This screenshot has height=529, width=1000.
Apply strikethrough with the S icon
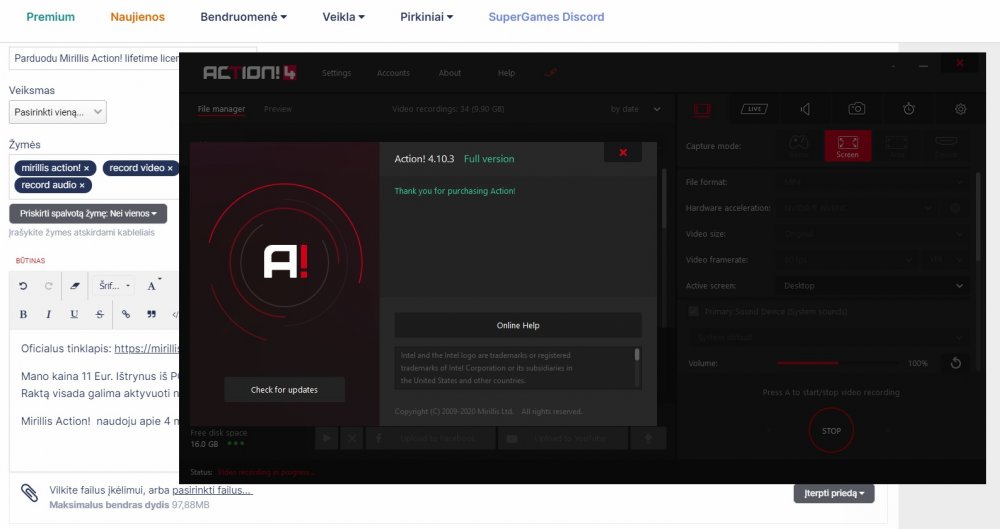(99, 314)
